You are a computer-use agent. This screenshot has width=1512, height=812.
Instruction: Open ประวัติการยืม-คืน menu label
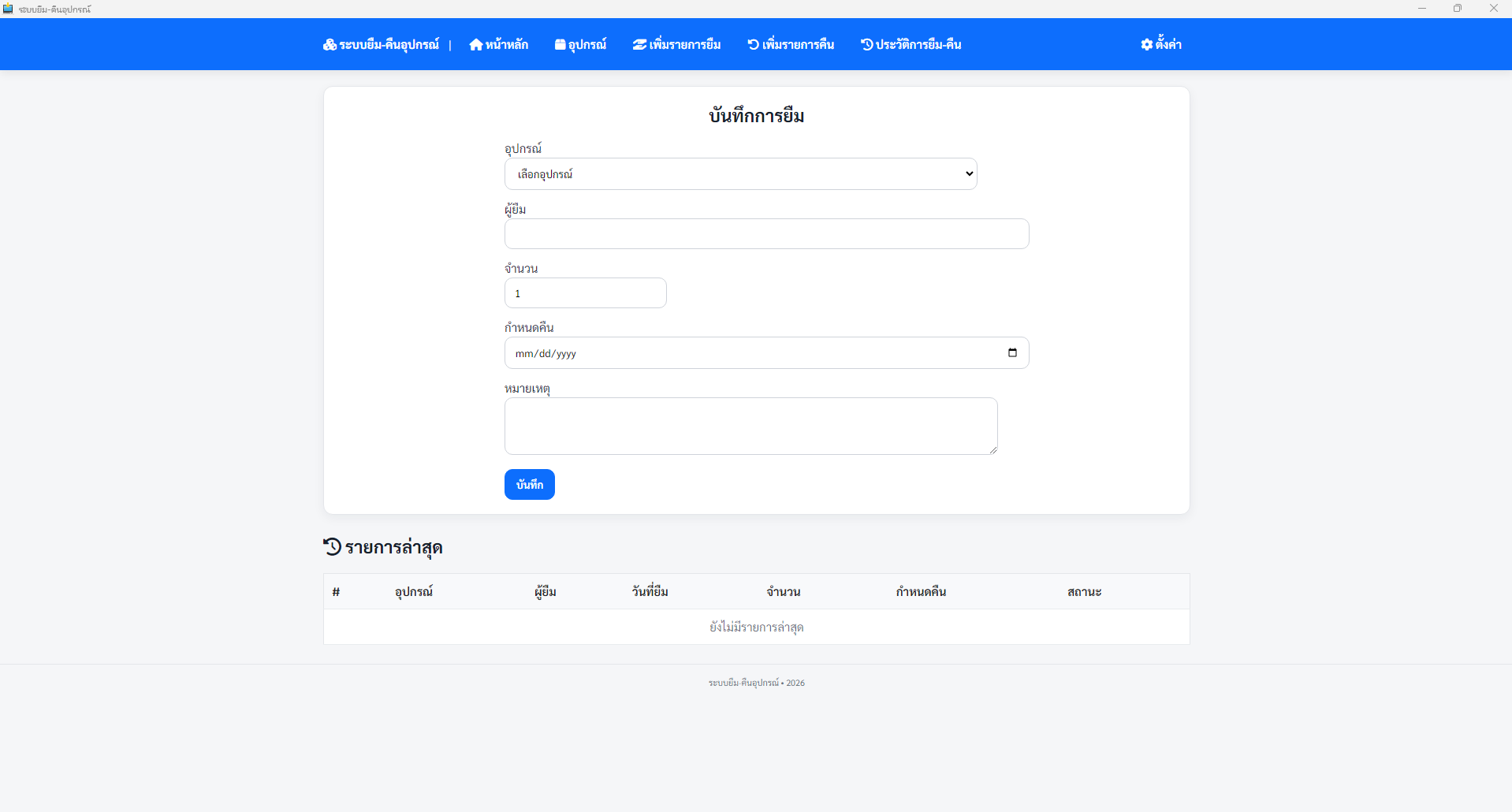[918, 45]
